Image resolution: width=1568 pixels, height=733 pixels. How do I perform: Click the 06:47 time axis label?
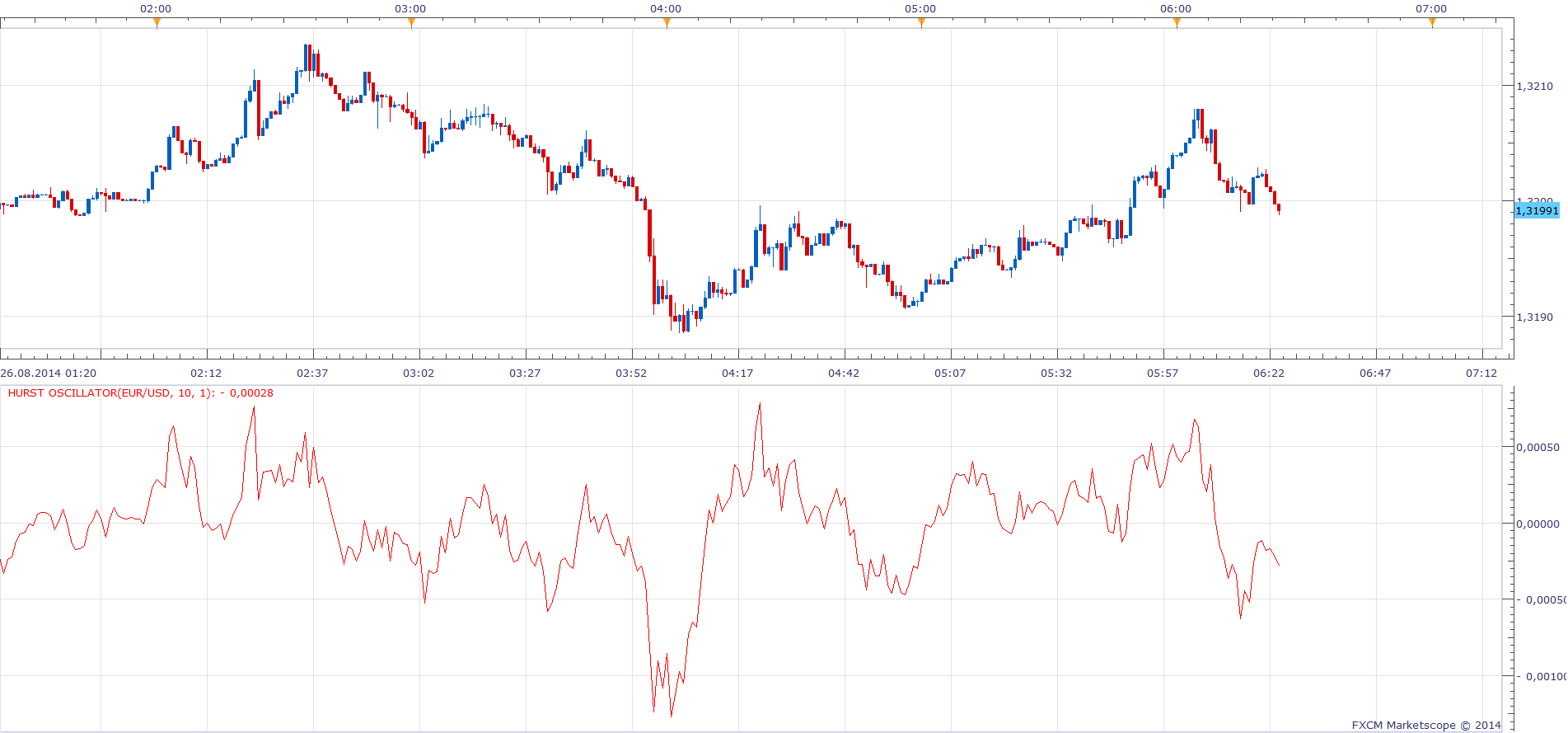[1375, 373]
